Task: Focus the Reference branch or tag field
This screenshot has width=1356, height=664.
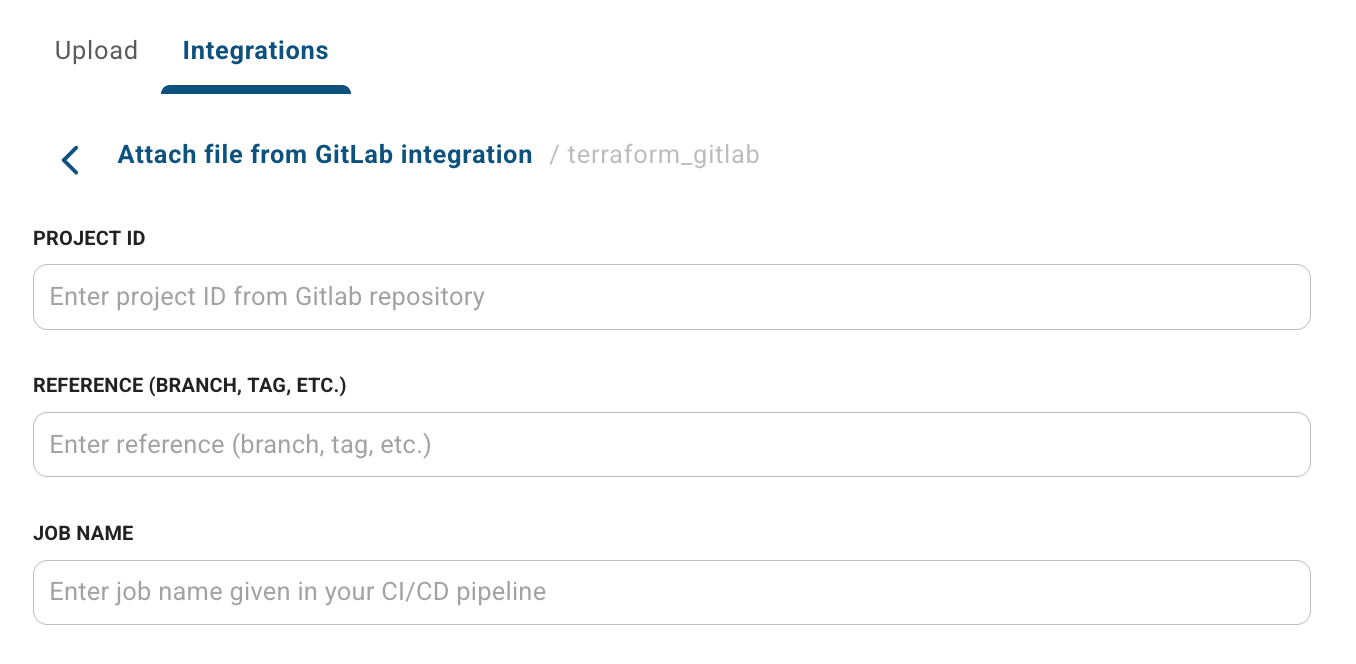Action: click(x=672, y=445)
